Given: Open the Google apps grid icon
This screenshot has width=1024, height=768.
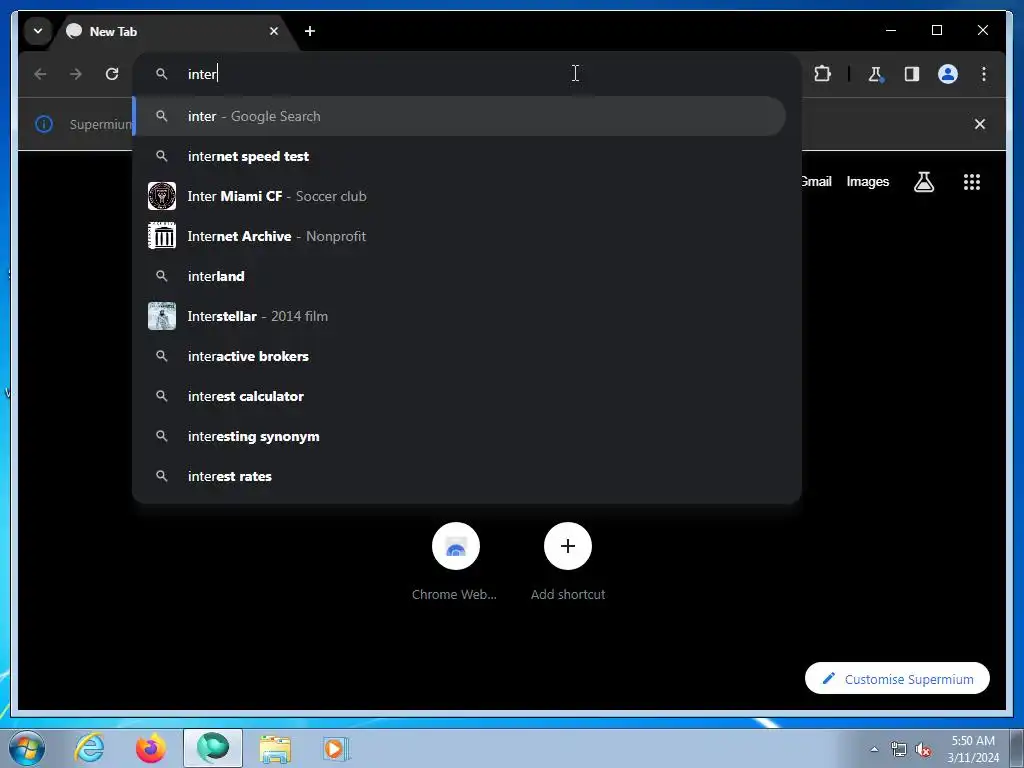Looking at the screenshot, I should pos(972,182).
